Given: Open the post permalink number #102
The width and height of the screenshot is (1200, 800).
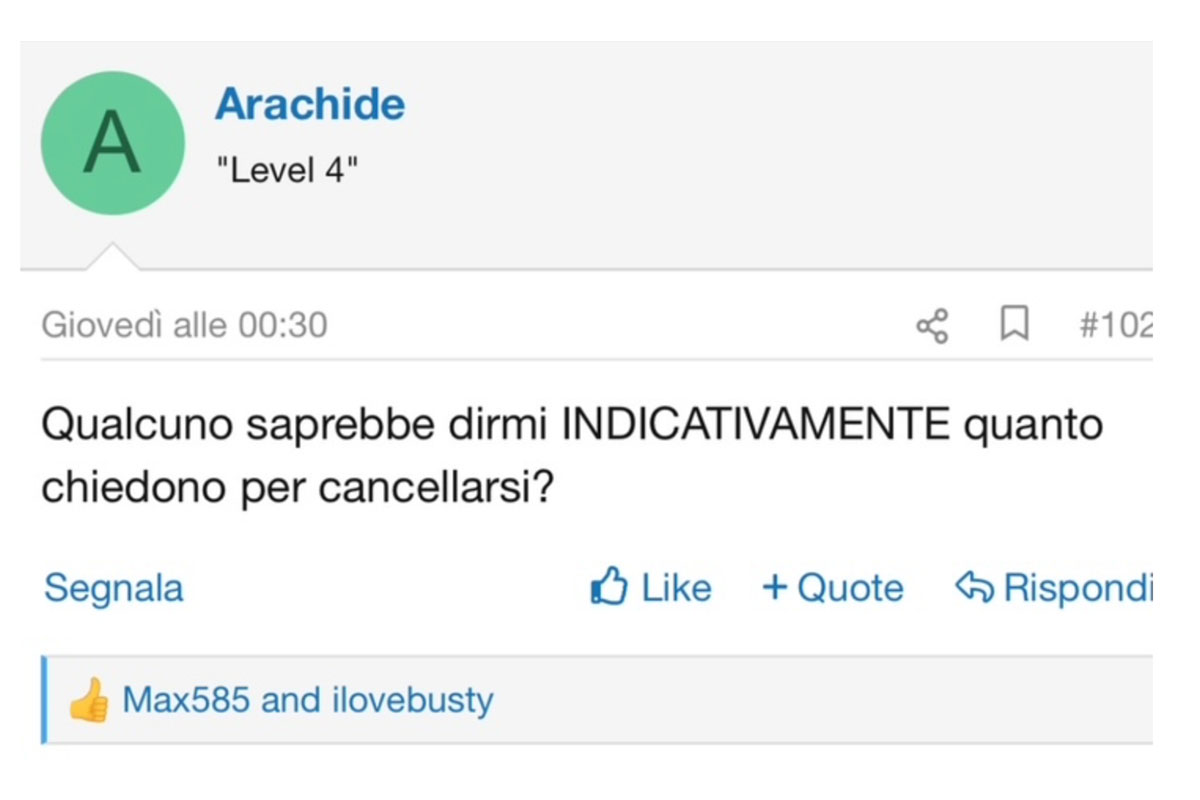Looking at the screenshot, I should [x=1115, y=326].
